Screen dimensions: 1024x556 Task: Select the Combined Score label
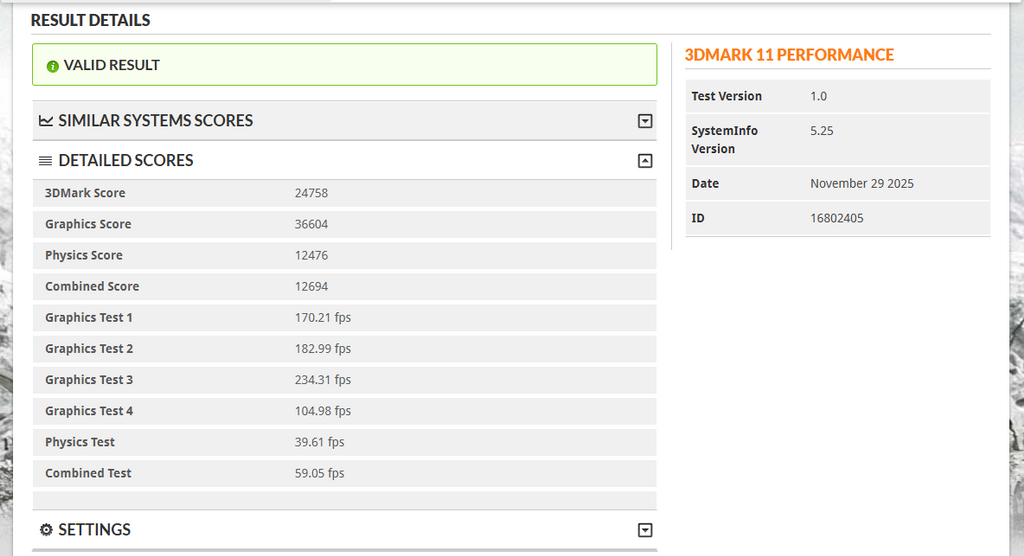point(92,286)
